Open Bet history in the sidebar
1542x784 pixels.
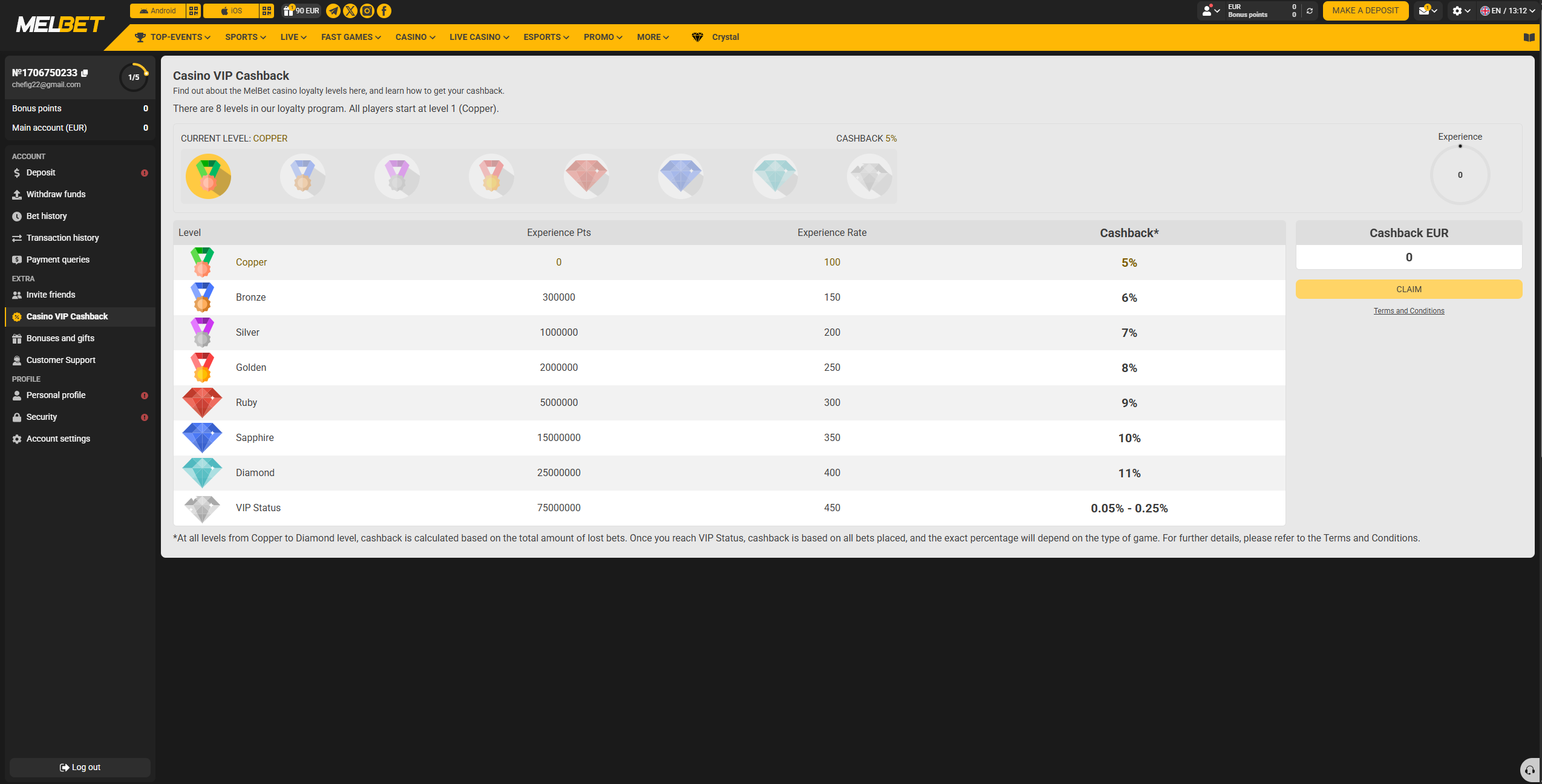click(x=80, y=217)
